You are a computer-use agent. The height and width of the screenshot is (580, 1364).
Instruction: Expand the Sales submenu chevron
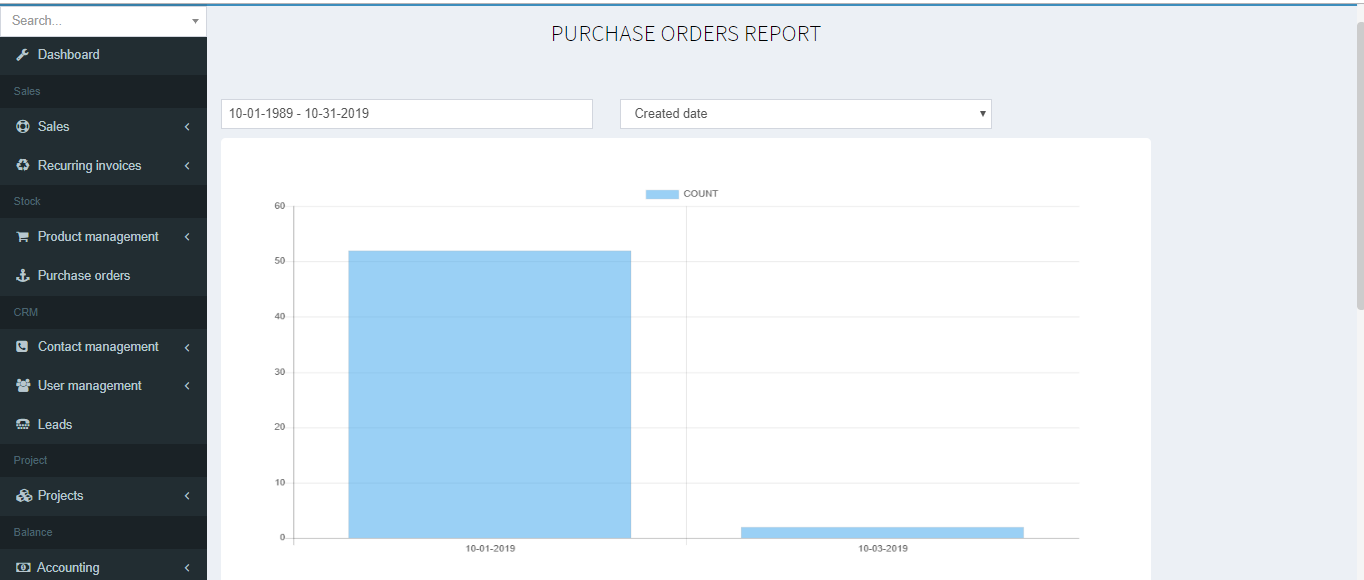187,127
